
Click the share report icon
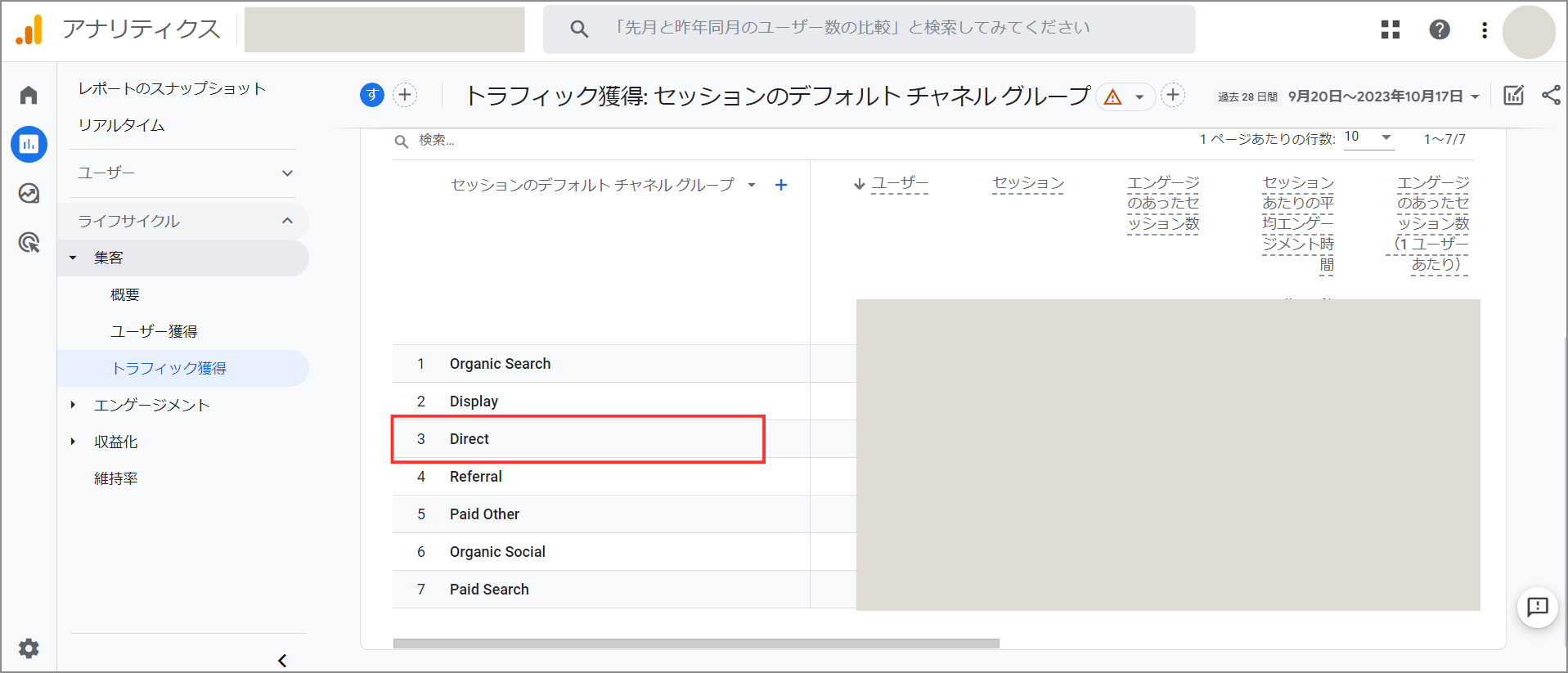[1551, 95]
